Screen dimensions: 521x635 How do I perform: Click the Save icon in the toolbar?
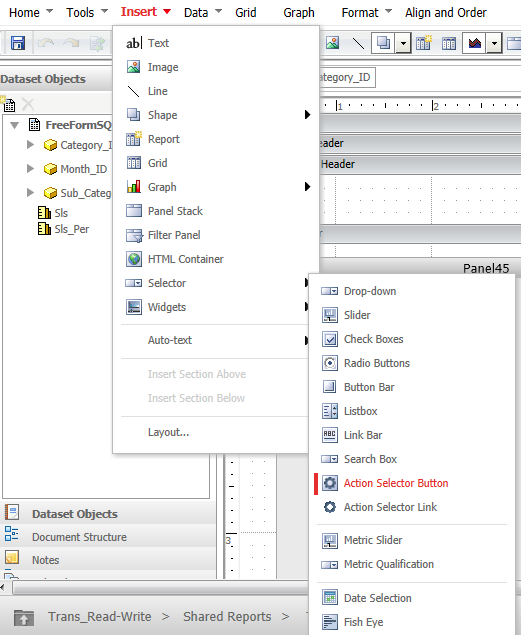pyautogui.click(x=18, y=43)
